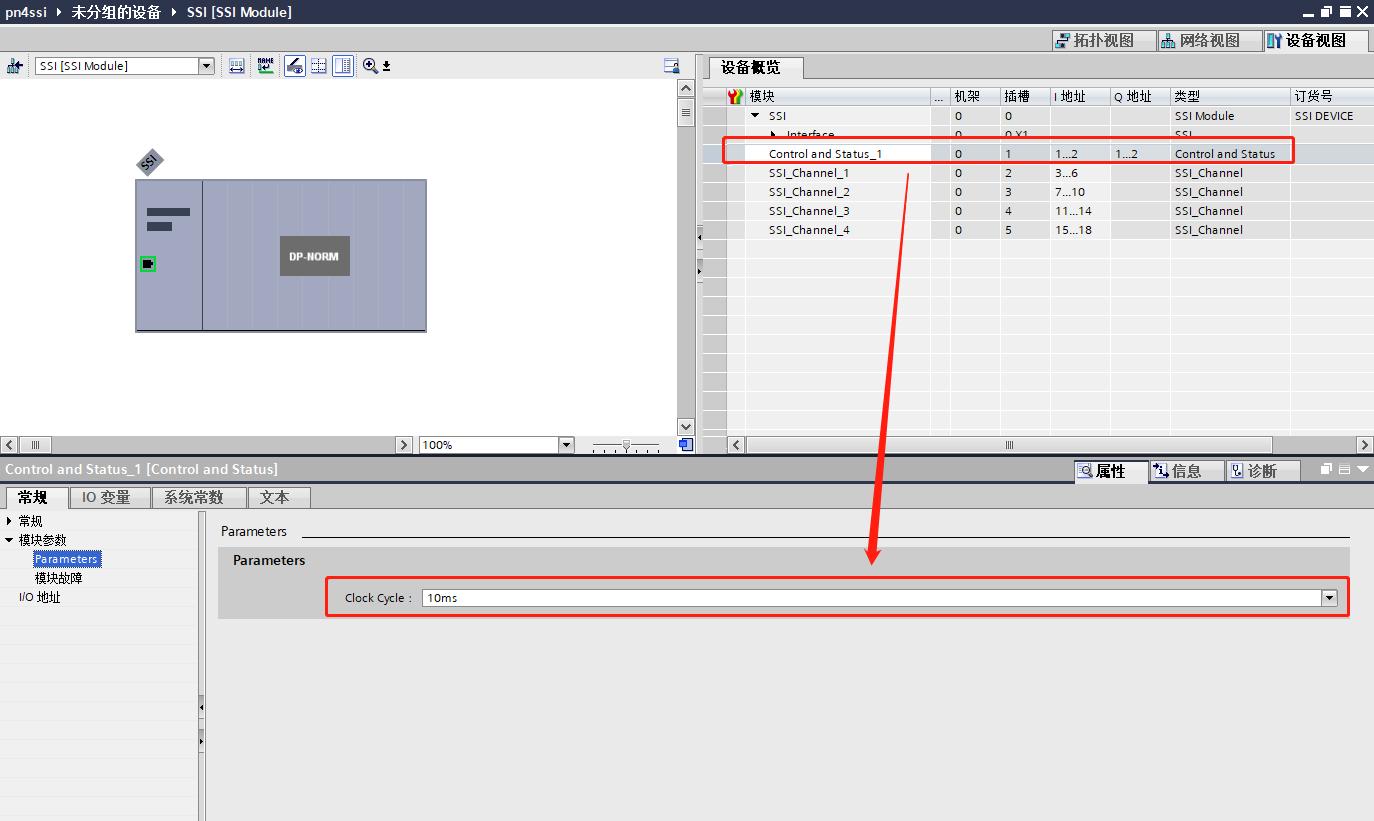Click the 机架 column header
The height and width of the screenshot is (821, 1374).
coord(974,96)
